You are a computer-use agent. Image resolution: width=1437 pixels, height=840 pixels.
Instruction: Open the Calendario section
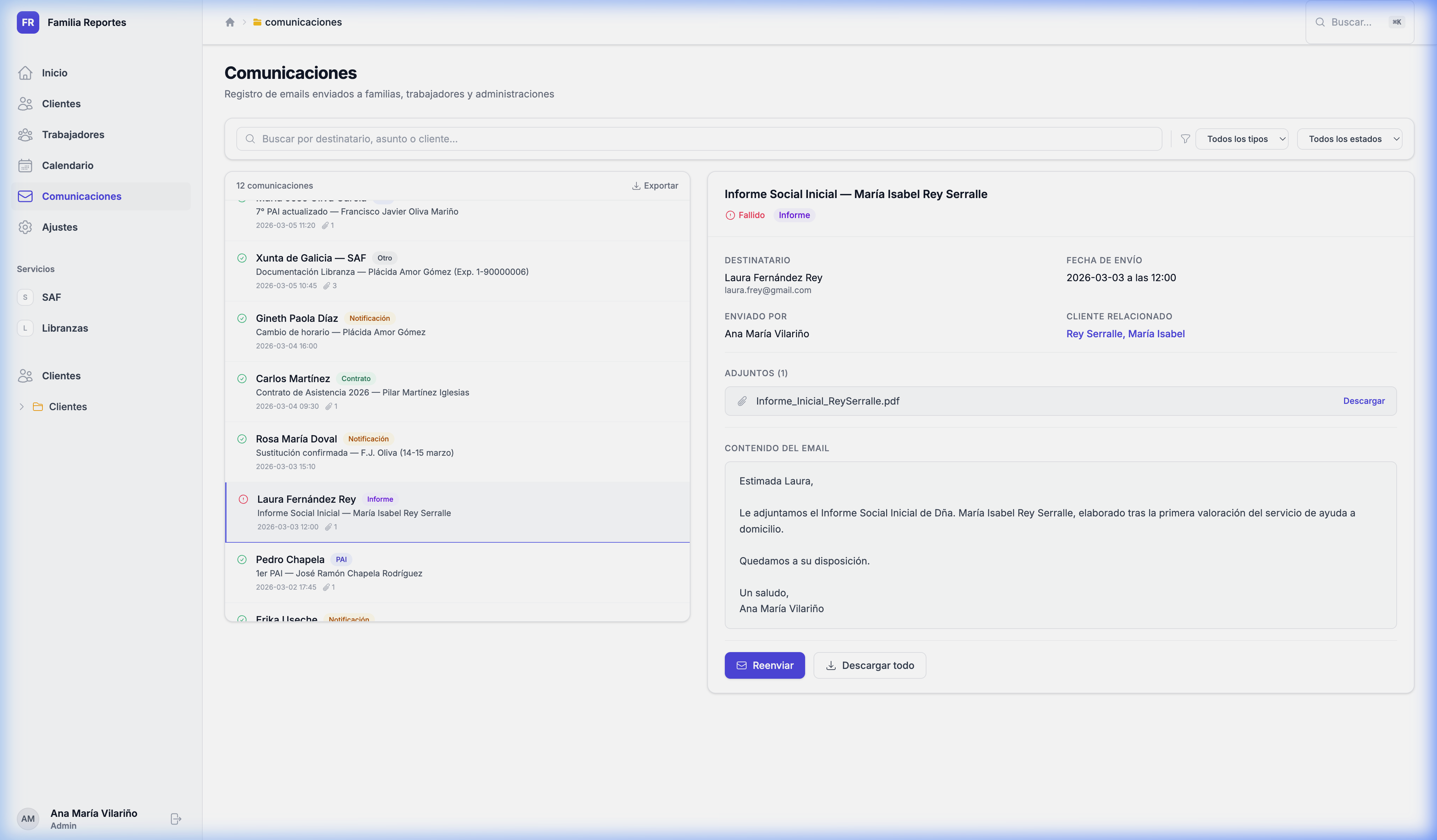click(x=67, y=165)
